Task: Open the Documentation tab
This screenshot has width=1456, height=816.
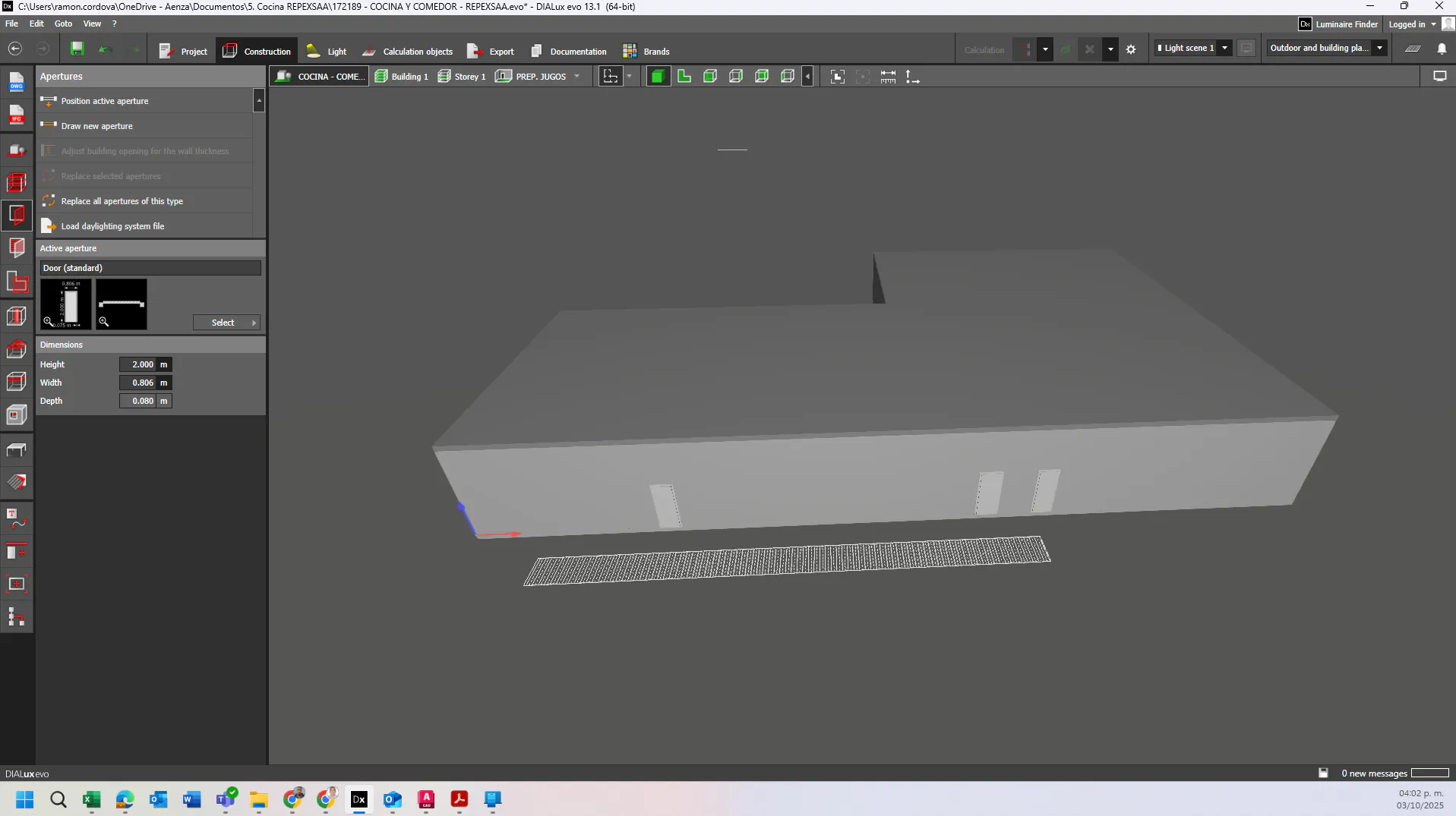Action: coord(568,51)
